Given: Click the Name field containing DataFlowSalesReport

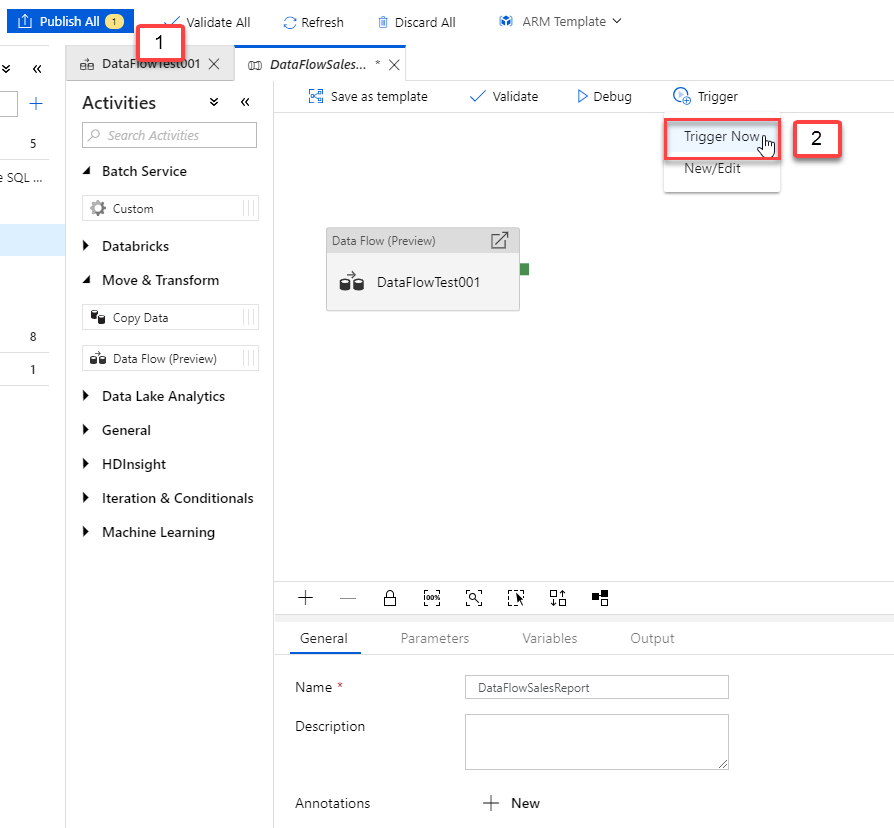Looking at the screenshot, I should tap(597, 687).
